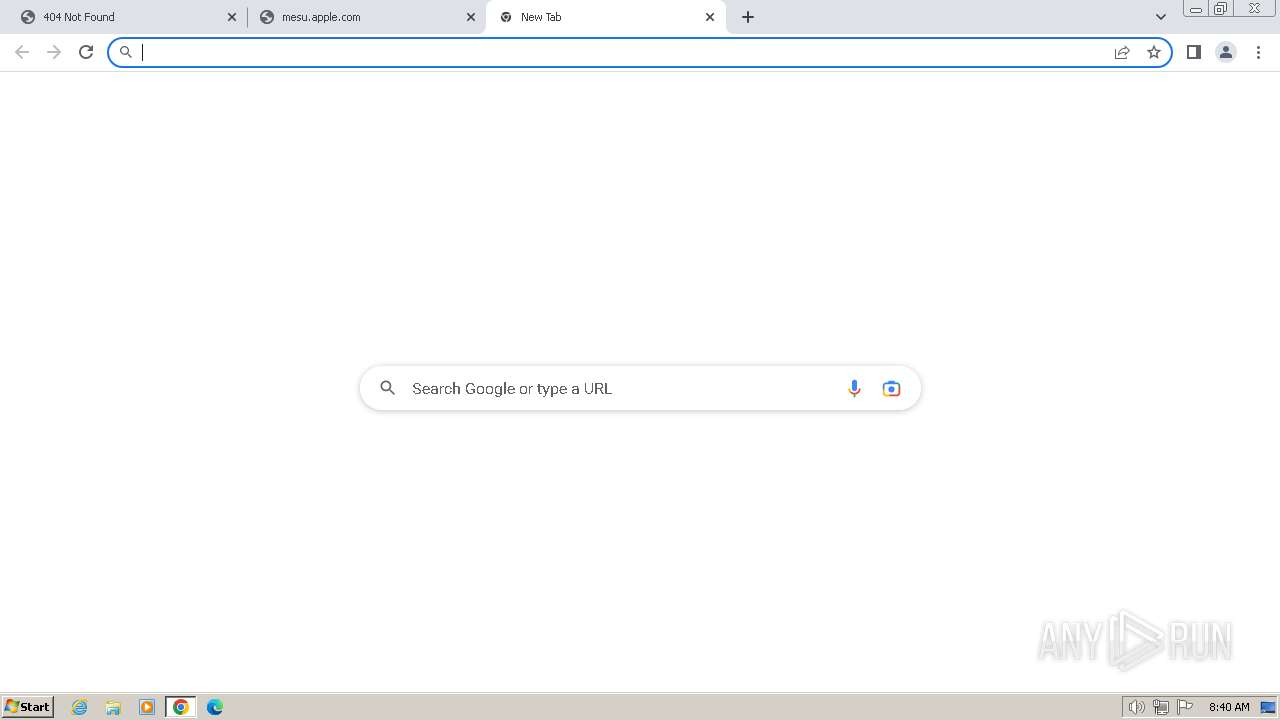Toggle the Chrome side panel

1193,52
